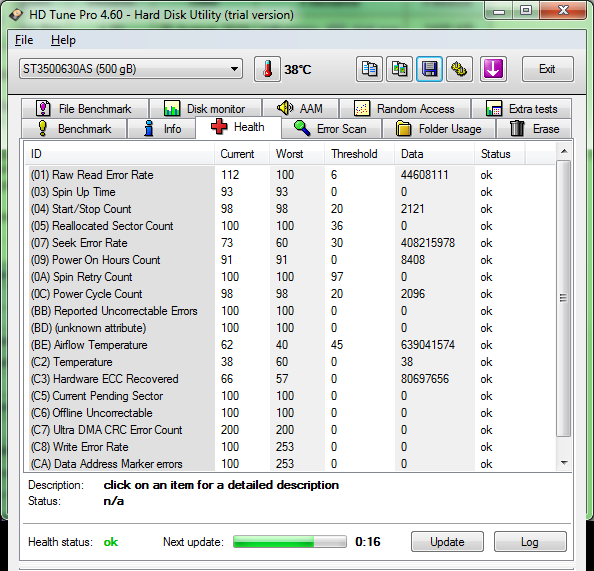This screenshot has width=594, height=571.
Task: Switch to Erase tab
Action: coord(534,128)
